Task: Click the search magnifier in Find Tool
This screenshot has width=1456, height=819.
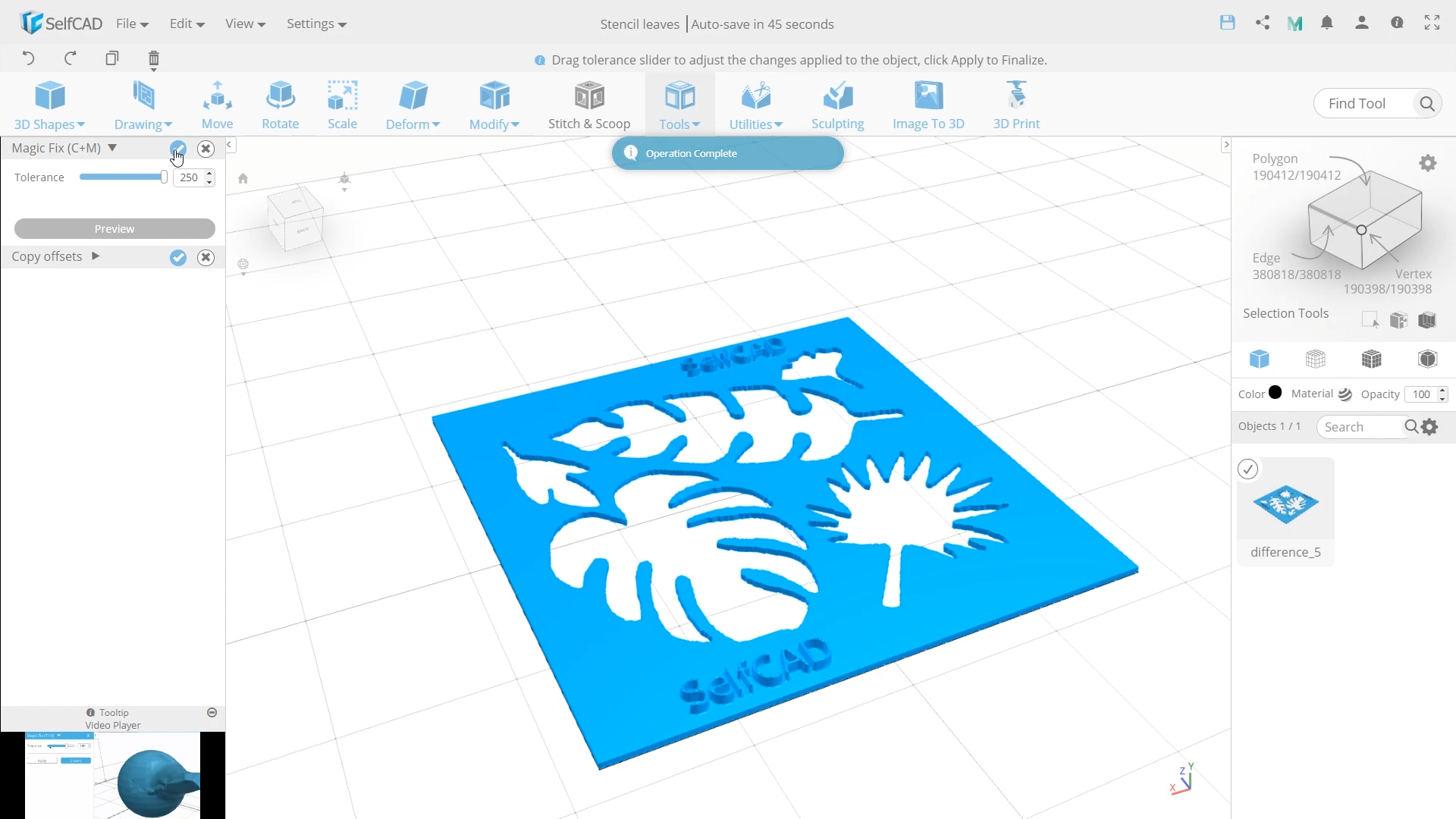Action: [1427, 103]
